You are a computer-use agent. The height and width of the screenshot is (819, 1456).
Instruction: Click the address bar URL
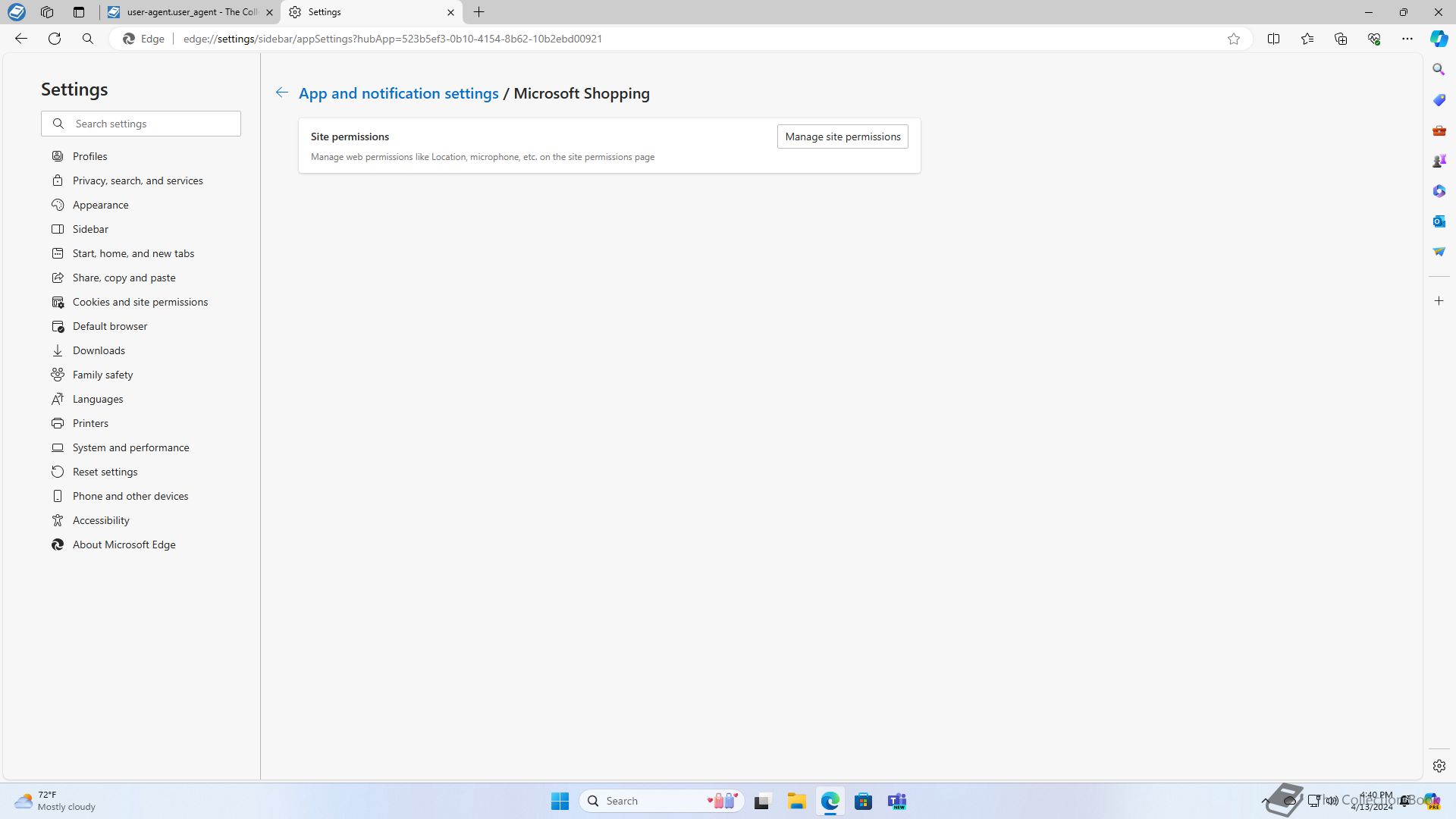[x=393, y=39]
